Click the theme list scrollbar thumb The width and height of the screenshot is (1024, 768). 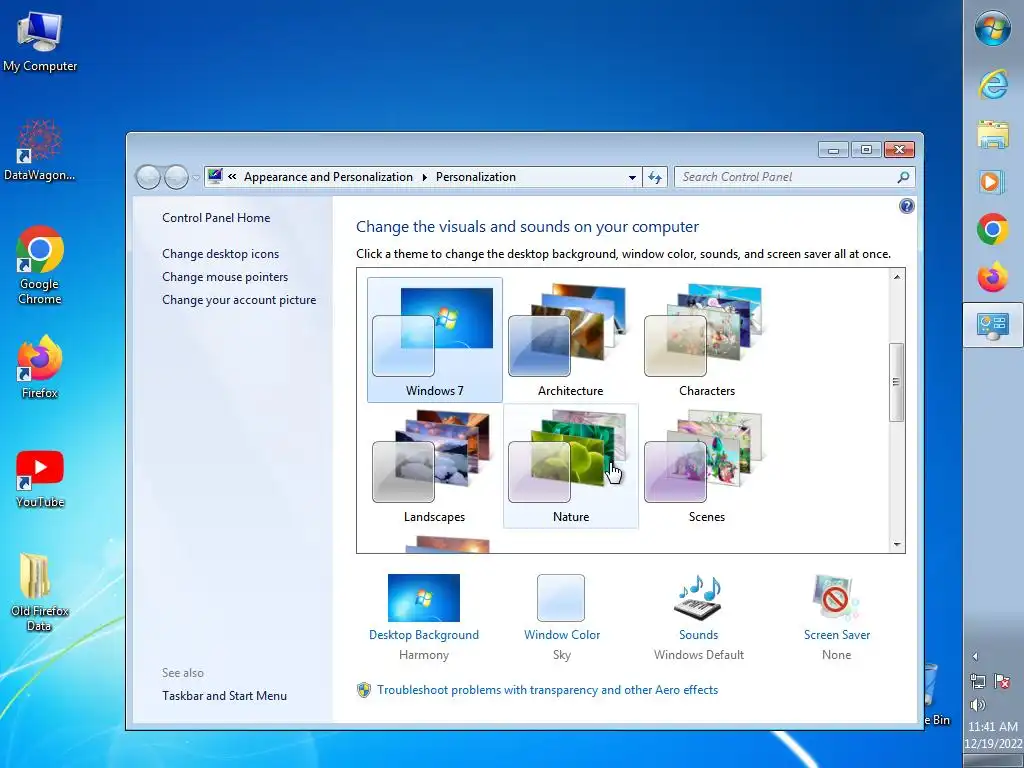(x=897, y=382)
